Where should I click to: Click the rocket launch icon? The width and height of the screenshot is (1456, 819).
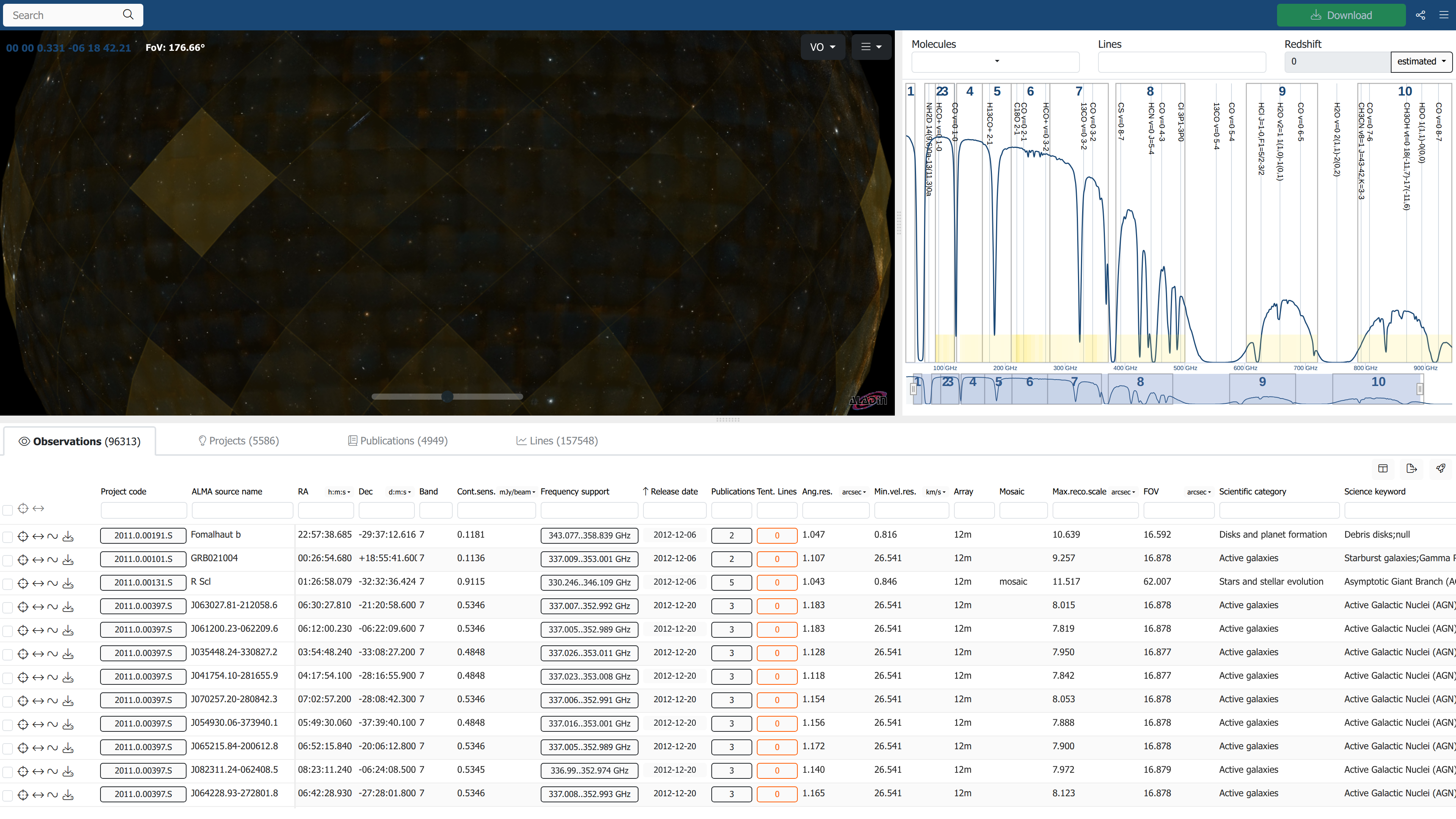tap(1441, 468)
